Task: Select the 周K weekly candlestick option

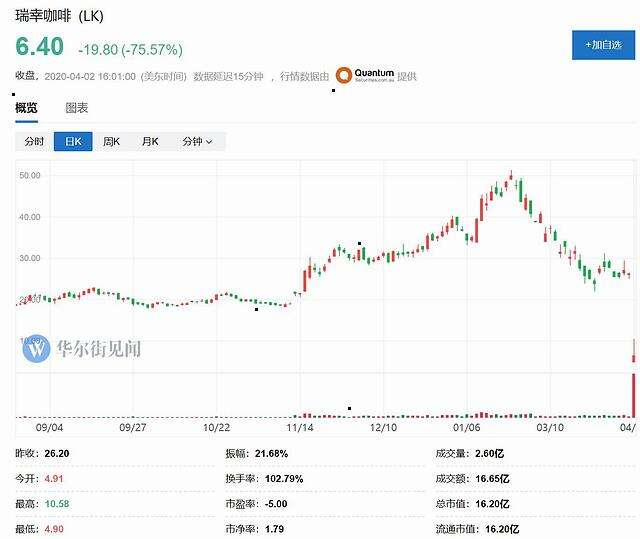Action: coord(111,142)
